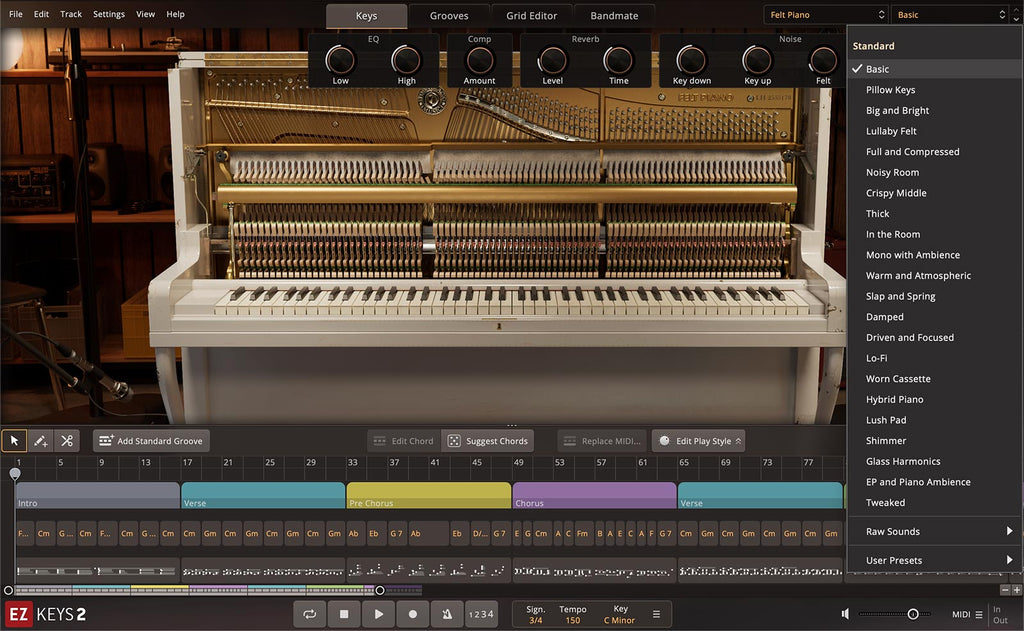This screenshot has height=631, width=1024.
Task: Select the Fm chord block
Action: pos(583,534)
